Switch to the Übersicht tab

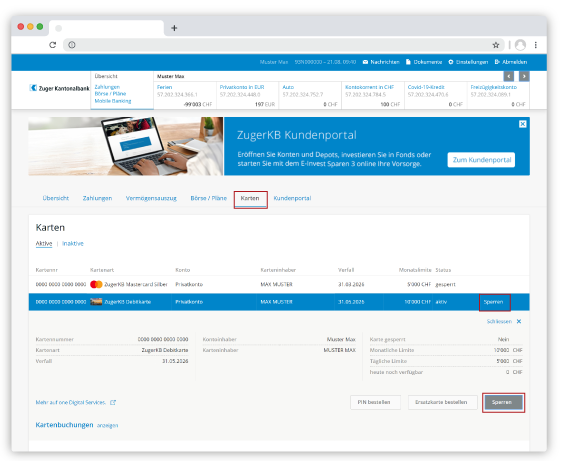pos(56,198)
